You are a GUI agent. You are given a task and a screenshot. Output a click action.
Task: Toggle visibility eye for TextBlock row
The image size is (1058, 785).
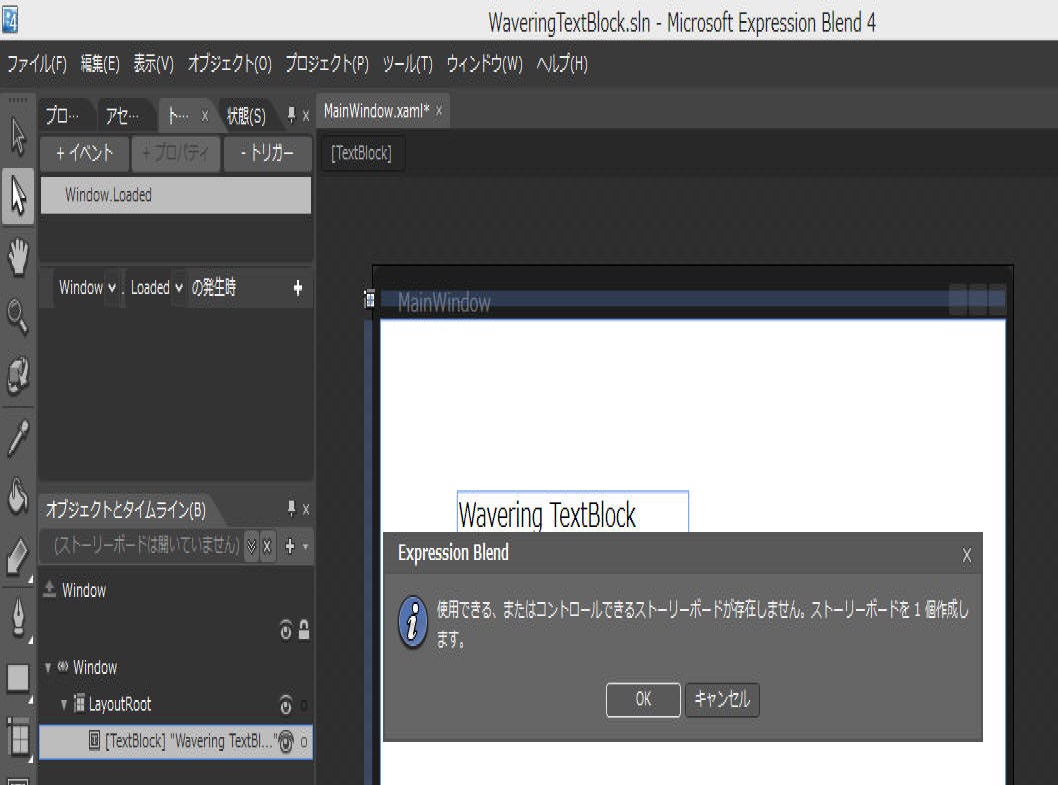pos(286,742)
